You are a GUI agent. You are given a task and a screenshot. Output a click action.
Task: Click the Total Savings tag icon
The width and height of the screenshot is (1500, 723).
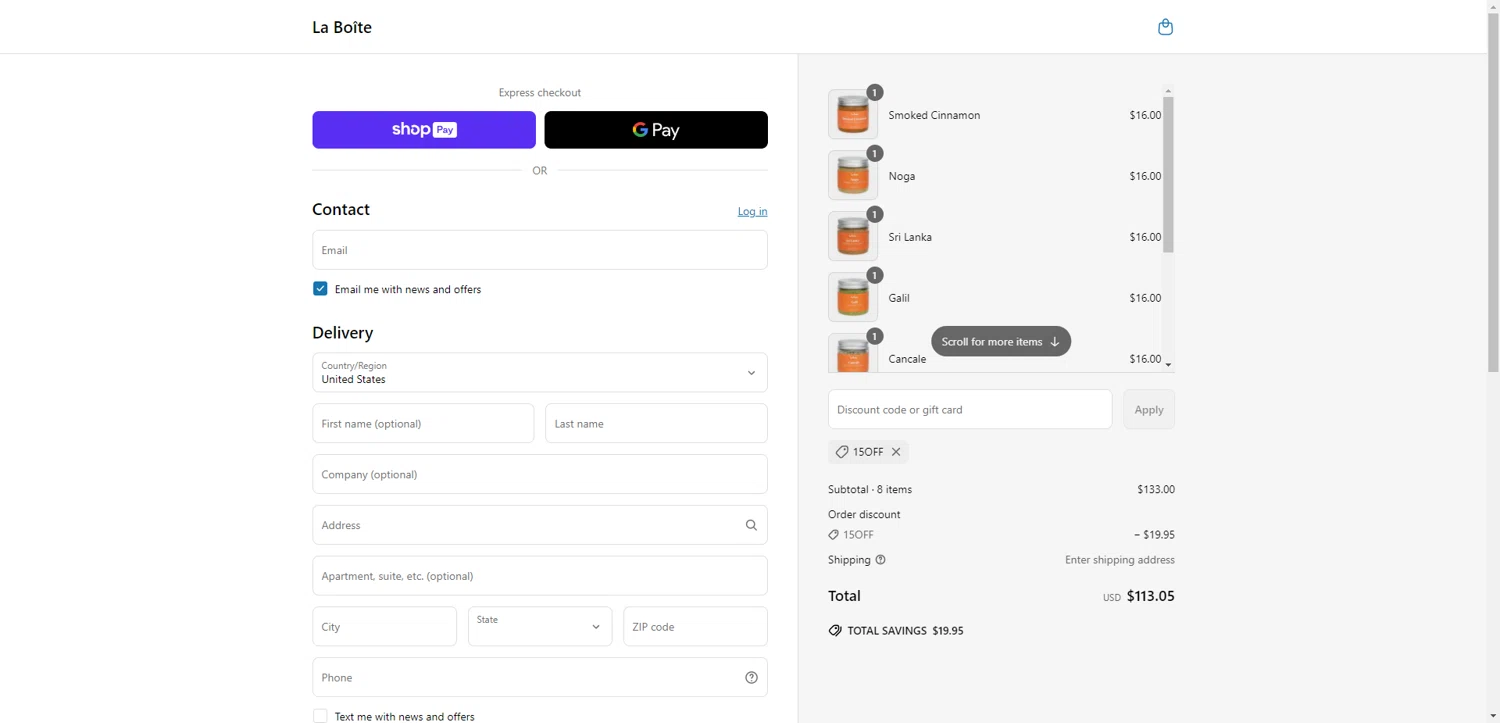point(835,631)
